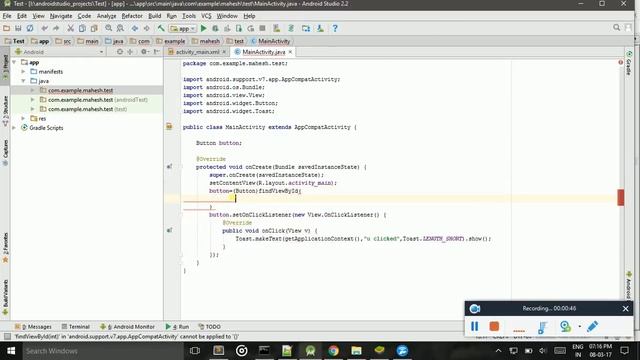This screenshot has height=360, width=640.
Task: Click the Open folder toolbar icon
Action: [7, 29]
